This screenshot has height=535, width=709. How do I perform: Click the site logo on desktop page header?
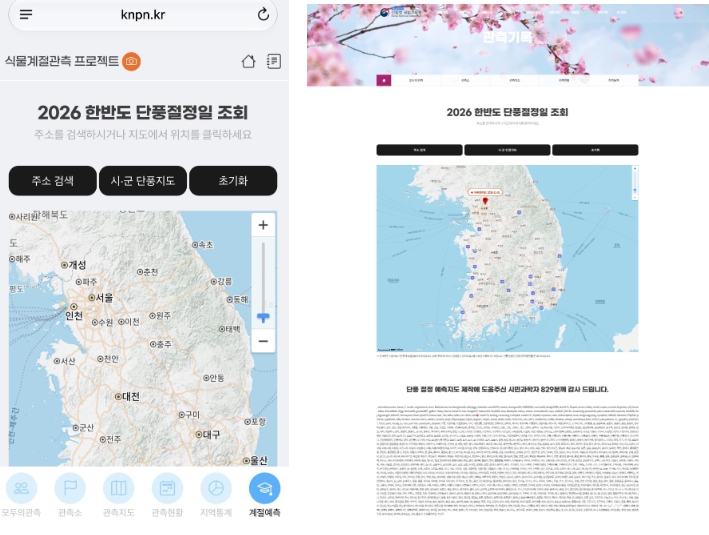(x=400, y=12)
